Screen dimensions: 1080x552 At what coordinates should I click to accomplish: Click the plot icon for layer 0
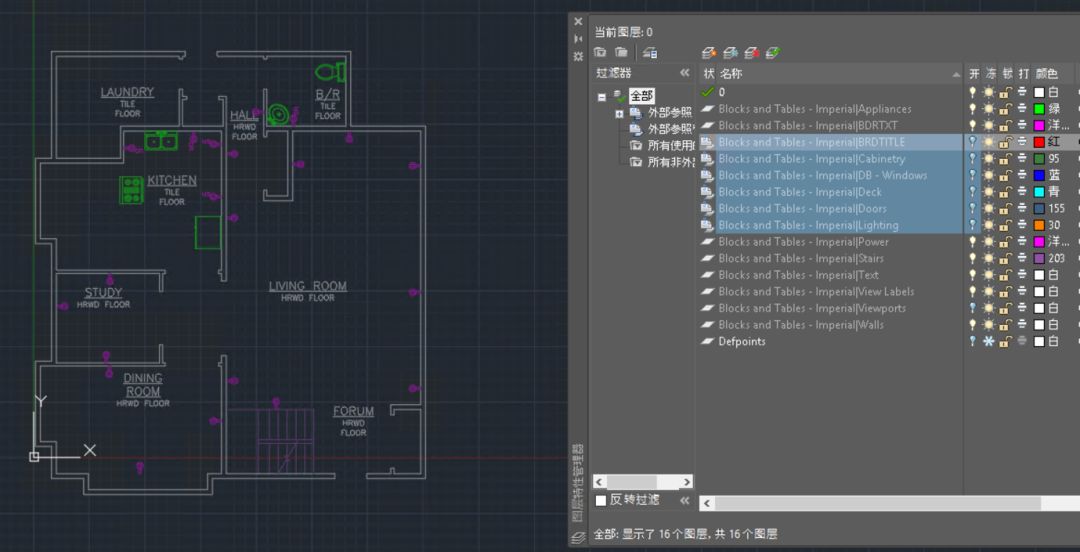(x=1022, y=92)
